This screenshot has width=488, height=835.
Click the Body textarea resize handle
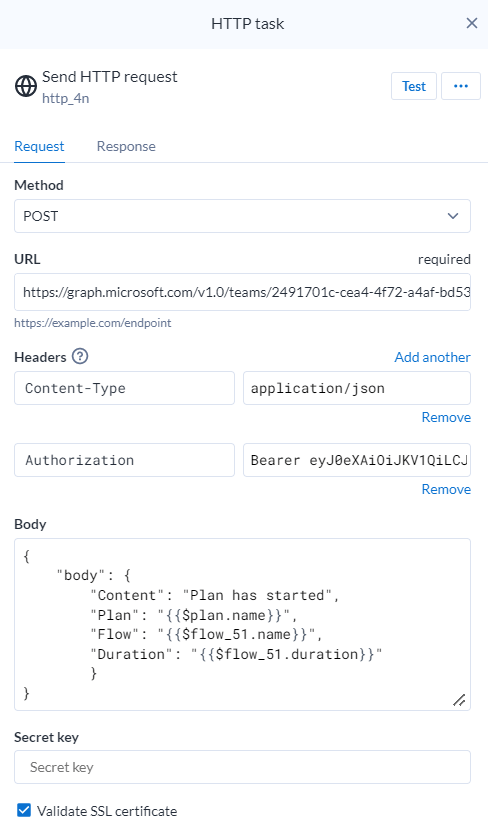tap(459, 700)
